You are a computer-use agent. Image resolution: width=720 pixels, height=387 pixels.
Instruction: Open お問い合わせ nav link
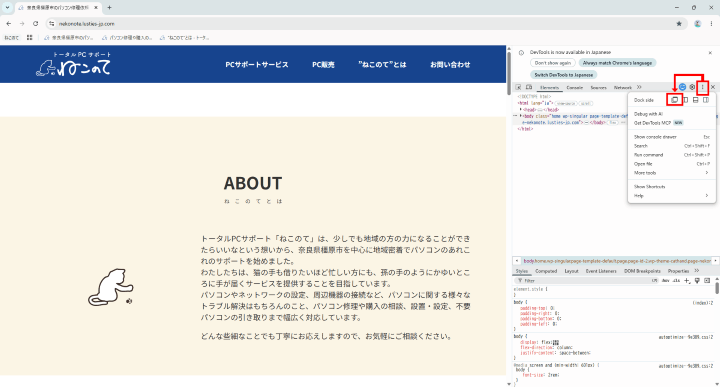pyautogui.click(x=450, y=65)
